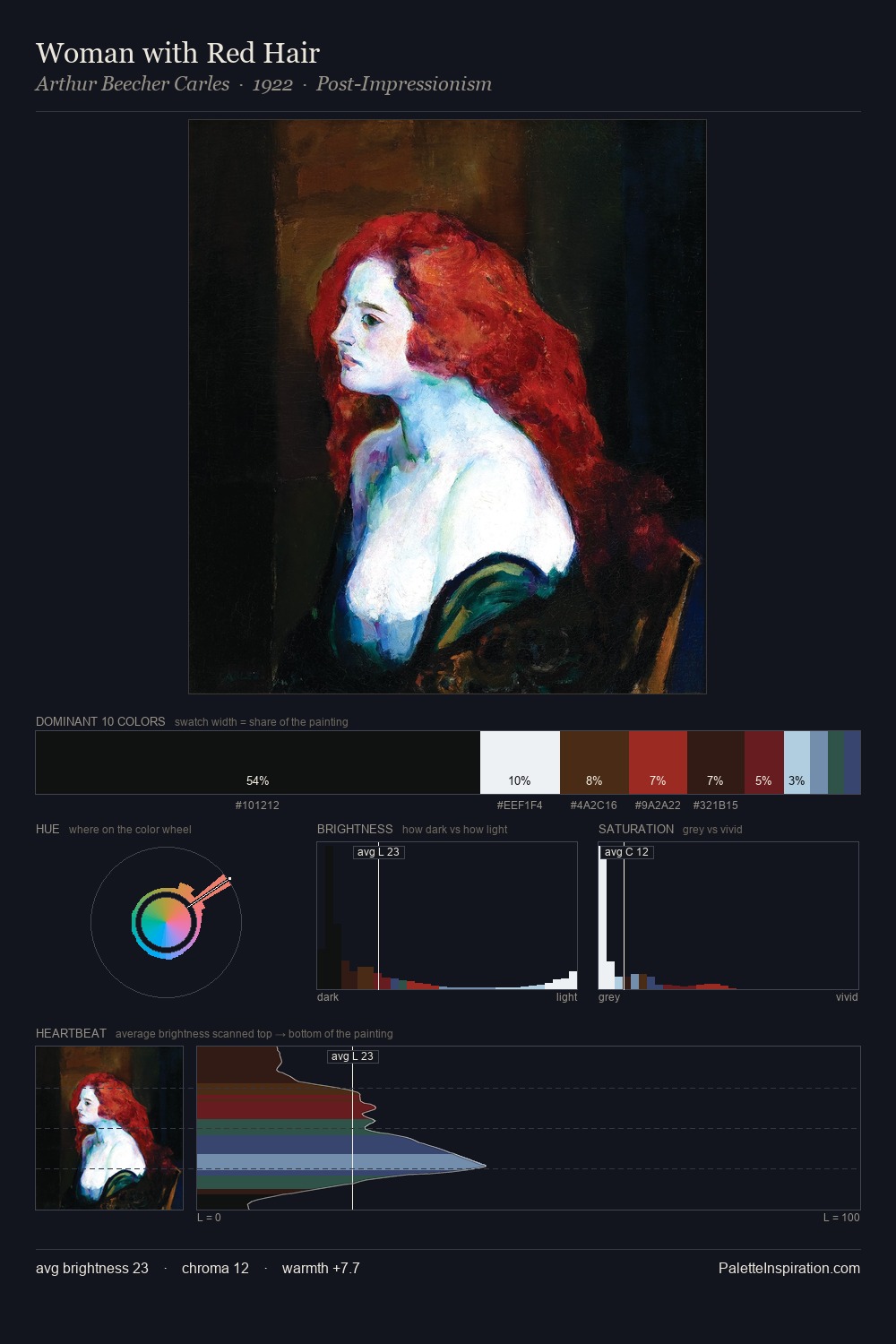Click the Brightness histogram chart
Screen dimensions: 896x1344
pyautogui.click(x=447, y=916)
